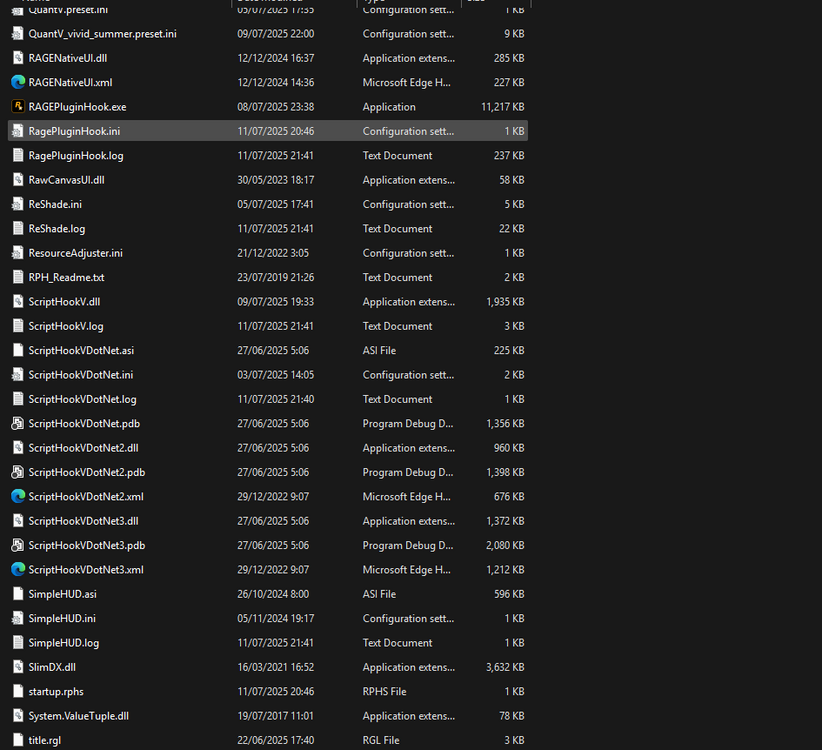The width and height of the screenshot is (822, 750).
Task: Select the ScriptHookVDotNet.pdb file name
Action: [84, 423]
